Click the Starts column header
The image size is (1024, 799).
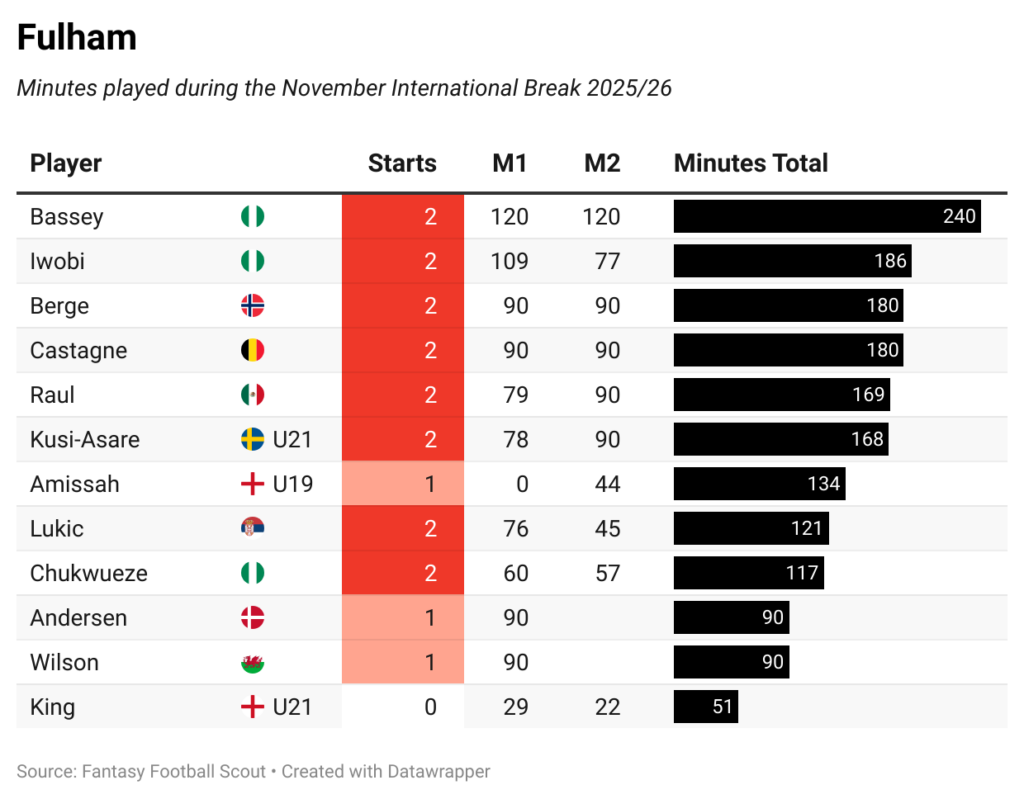coord(402,164)
